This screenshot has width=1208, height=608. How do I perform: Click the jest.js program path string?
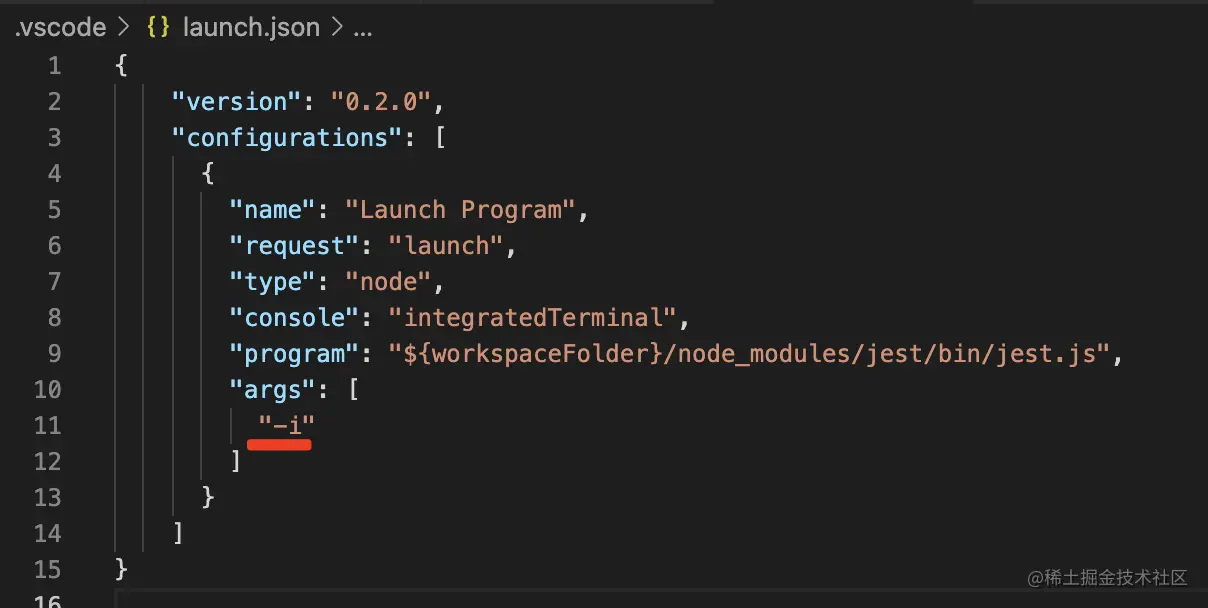tap(751, 353)
